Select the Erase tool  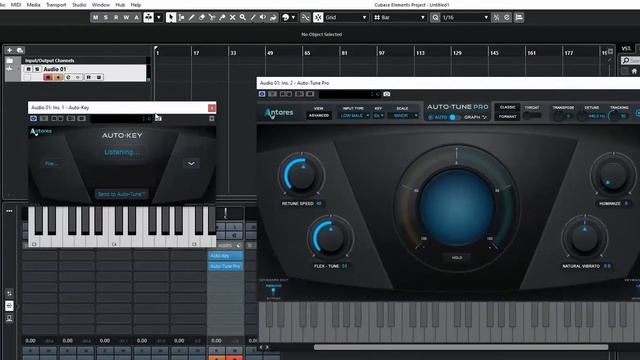(202, 18)
